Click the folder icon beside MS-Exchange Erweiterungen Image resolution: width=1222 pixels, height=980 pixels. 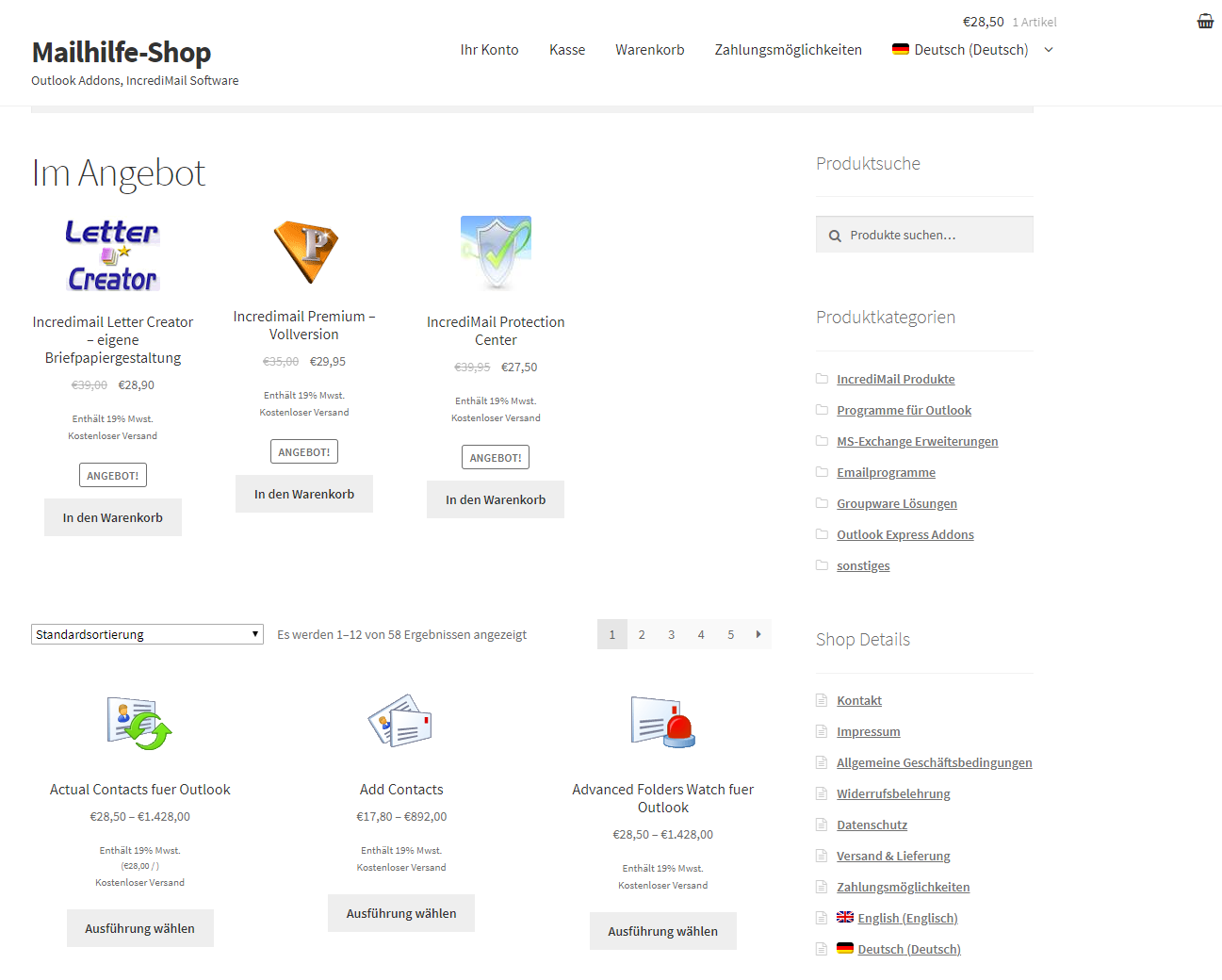(x=822, y=441)
